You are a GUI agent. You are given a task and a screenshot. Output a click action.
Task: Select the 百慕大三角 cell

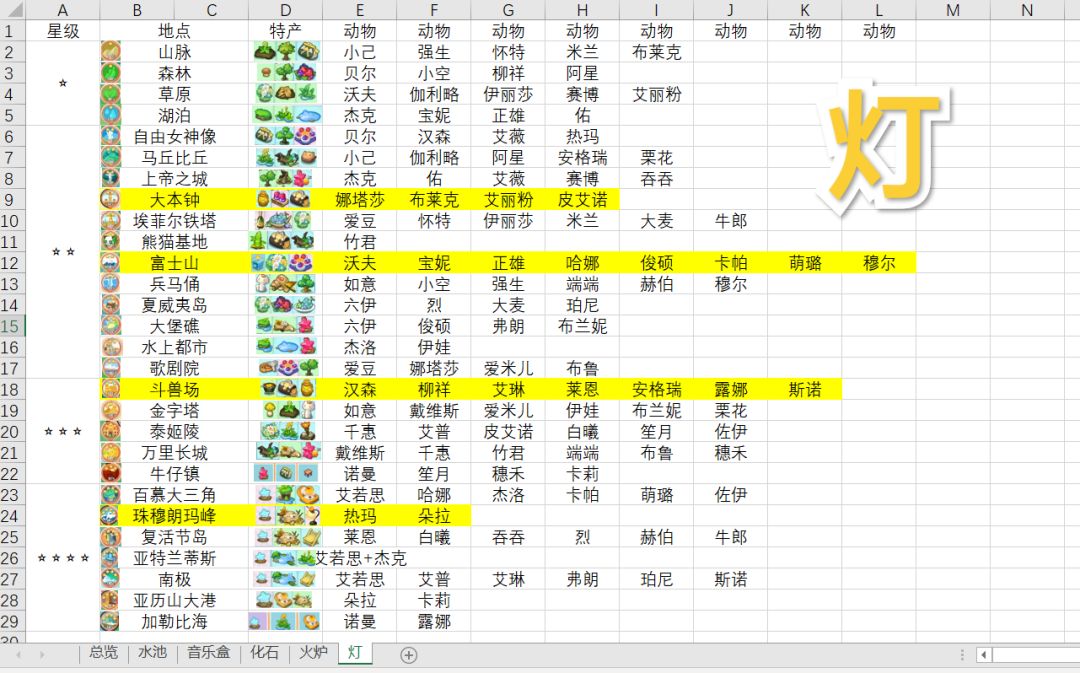coord(174,495)
